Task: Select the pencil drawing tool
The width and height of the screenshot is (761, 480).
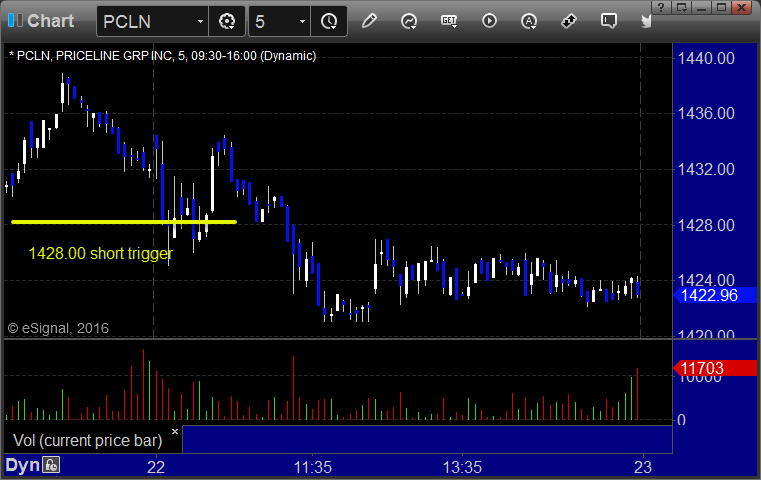Action: 369,21
